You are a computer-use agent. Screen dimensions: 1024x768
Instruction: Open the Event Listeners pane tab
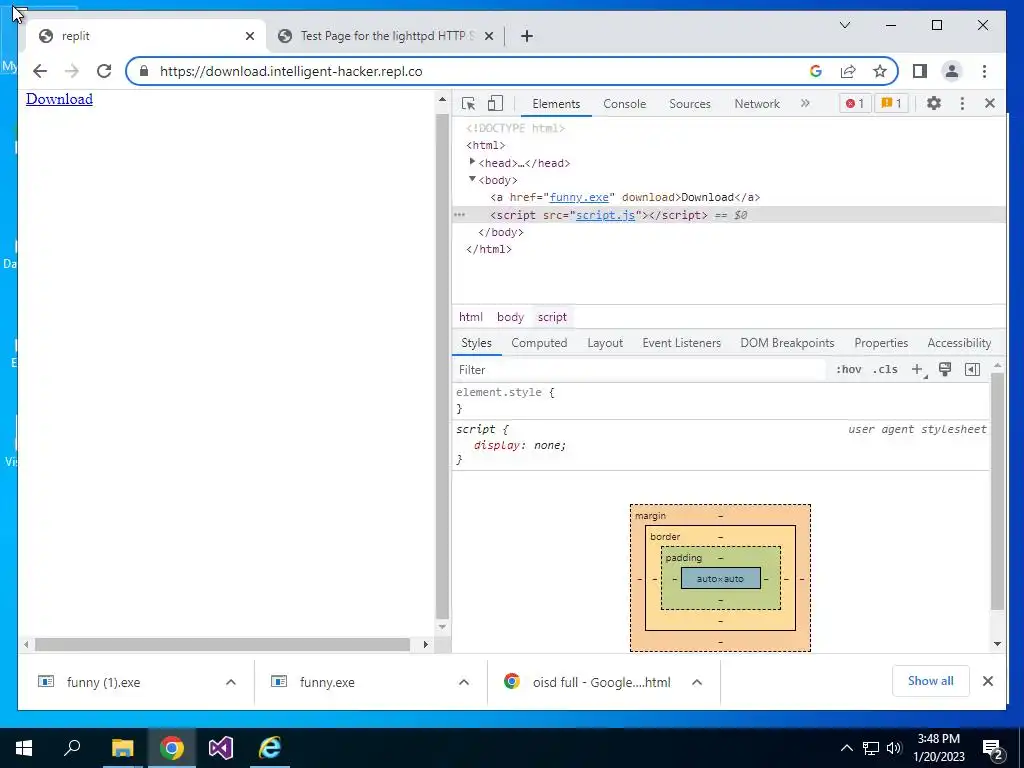point(681,343)
